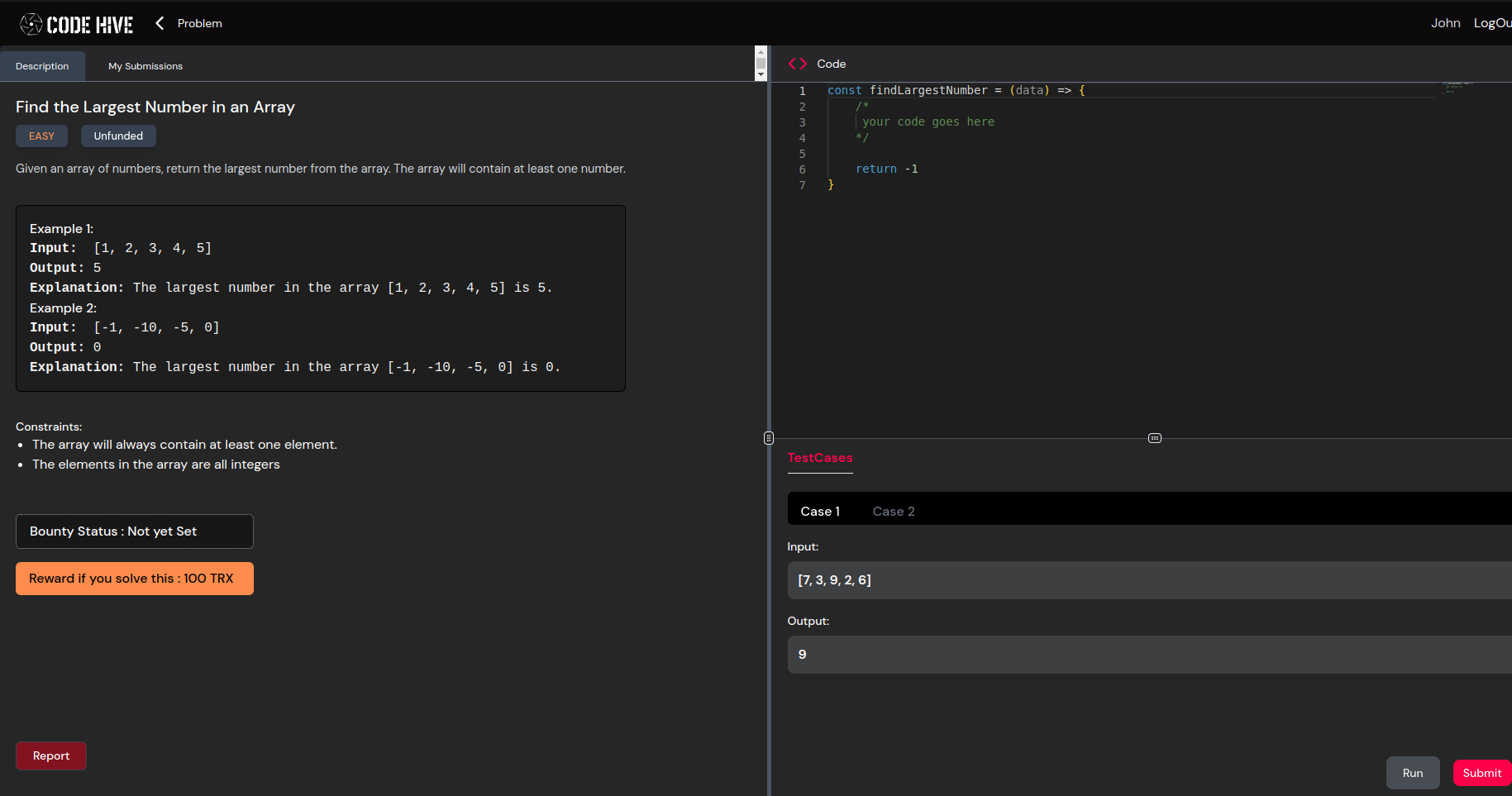Run the code
Viewport: 1512px width, 796px height.
[x=1413, y=773]
